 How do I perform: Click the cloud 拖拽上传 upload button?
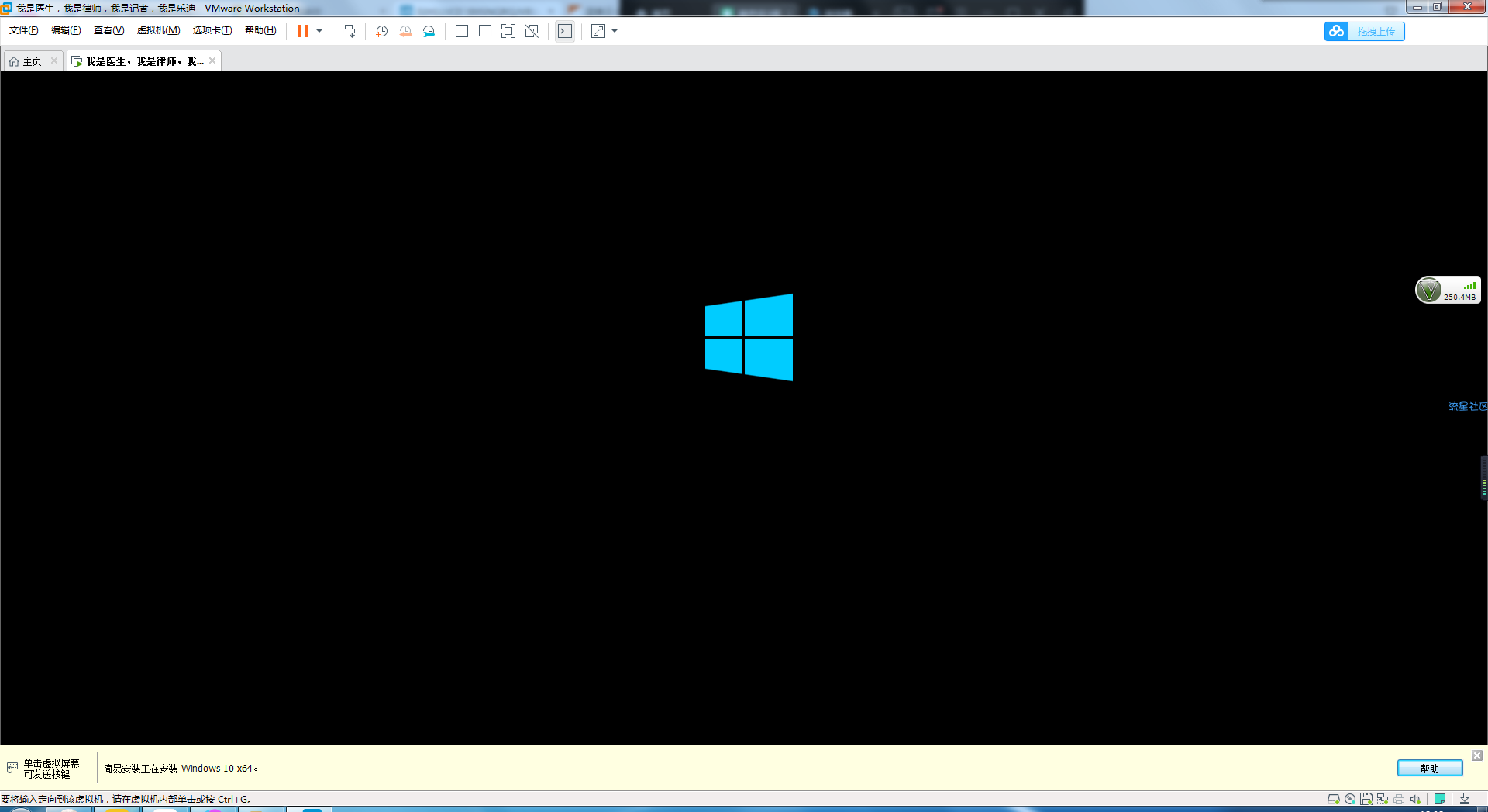tap(1365, 31)
